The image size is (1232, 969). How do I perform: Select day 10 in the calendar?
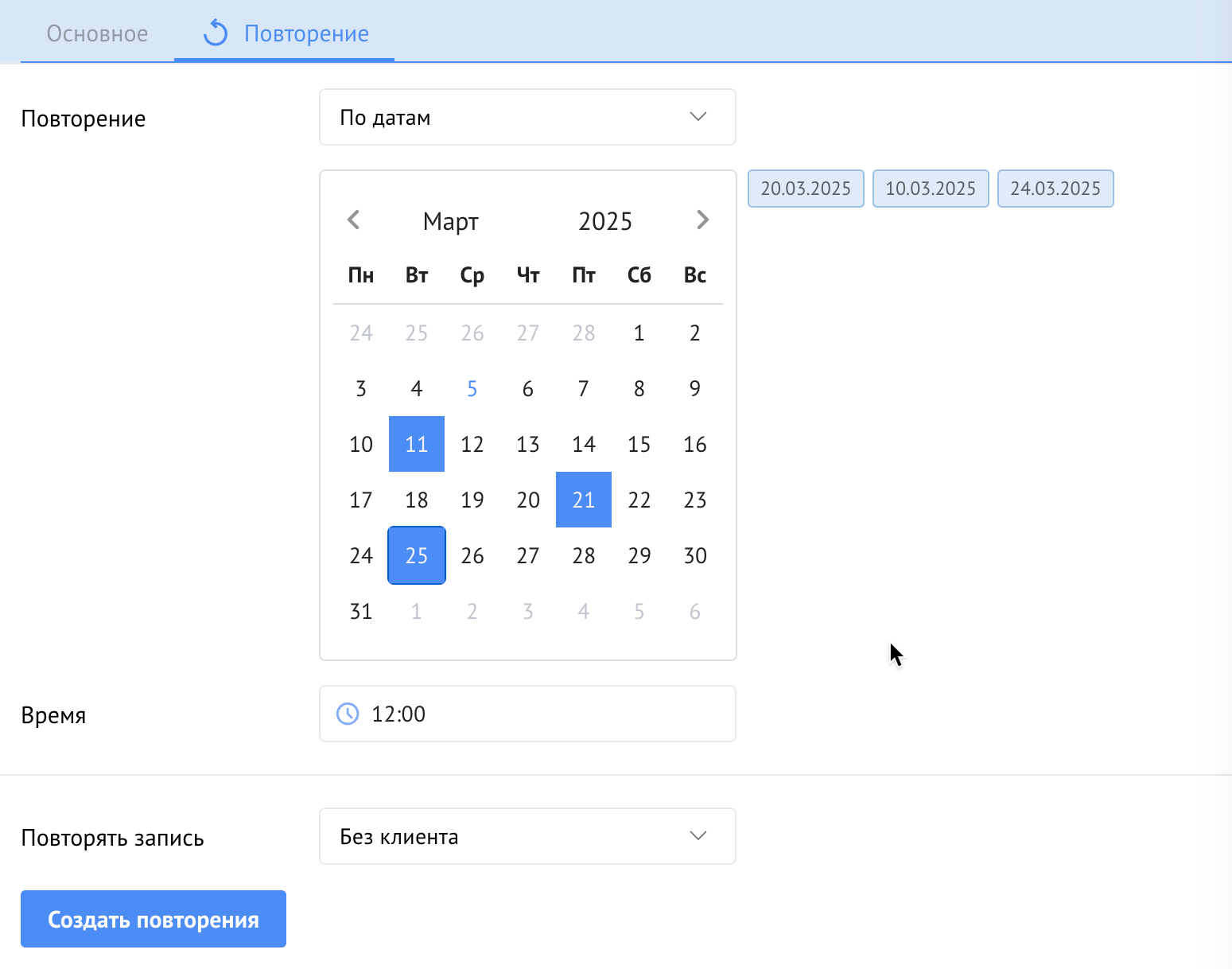pos(361,444)
